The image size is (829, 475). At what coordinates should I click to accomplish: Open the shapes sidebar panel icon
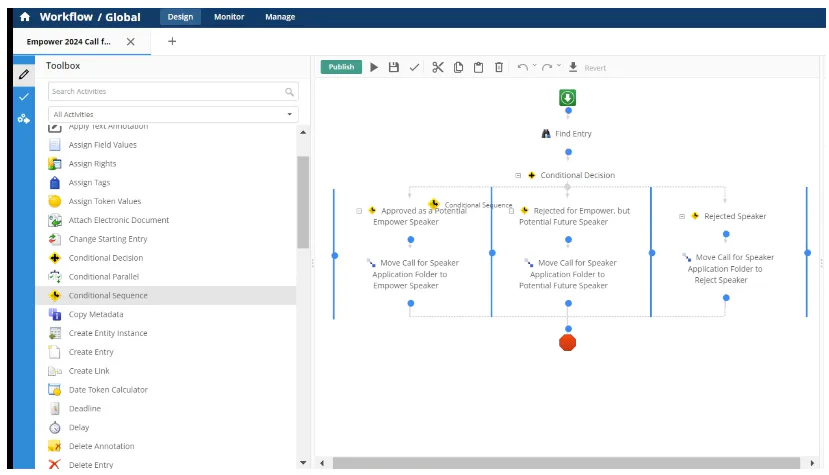click(24, 119)
